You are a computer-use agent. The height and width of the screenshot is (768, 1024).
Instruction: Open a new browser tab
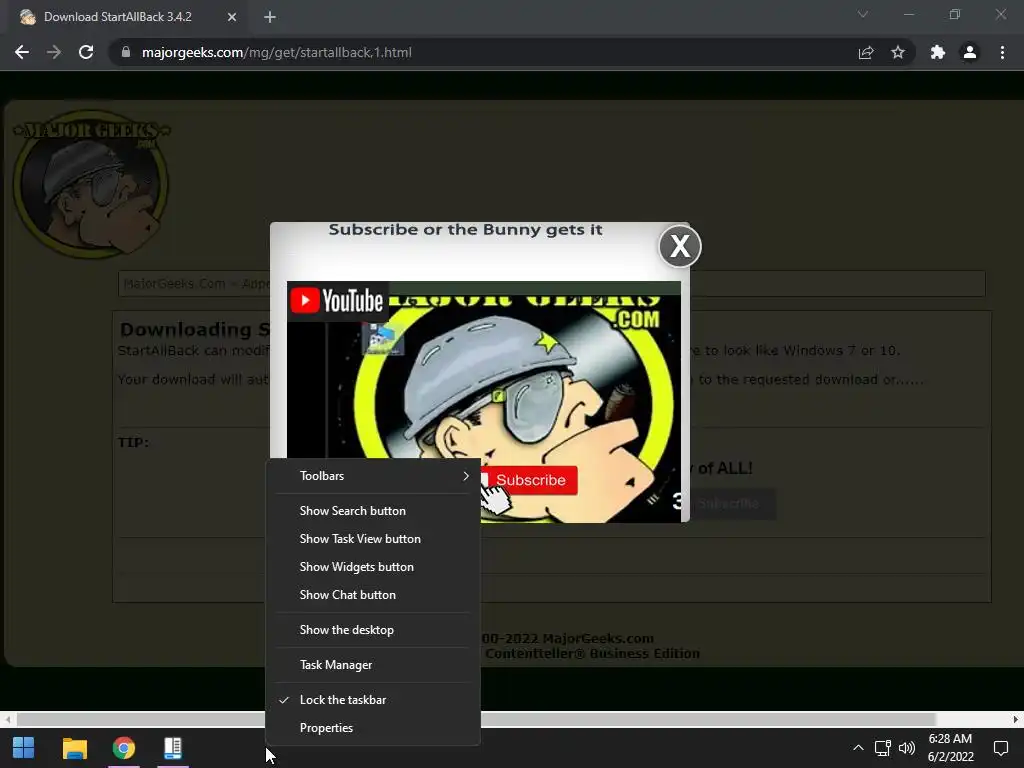(270, 17)
